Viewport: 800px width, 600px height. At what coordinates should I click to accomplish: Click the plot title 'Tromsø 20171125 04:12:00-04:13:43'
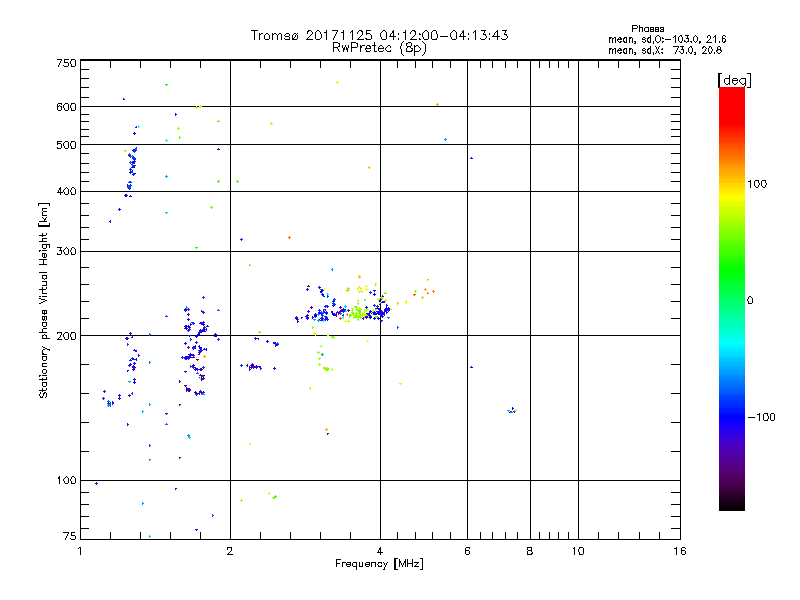pos(379,35)
